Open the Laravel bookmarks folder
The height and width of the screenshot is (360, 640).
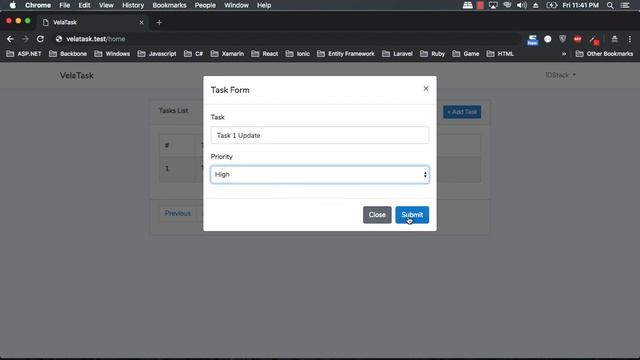tap(397, 54)
